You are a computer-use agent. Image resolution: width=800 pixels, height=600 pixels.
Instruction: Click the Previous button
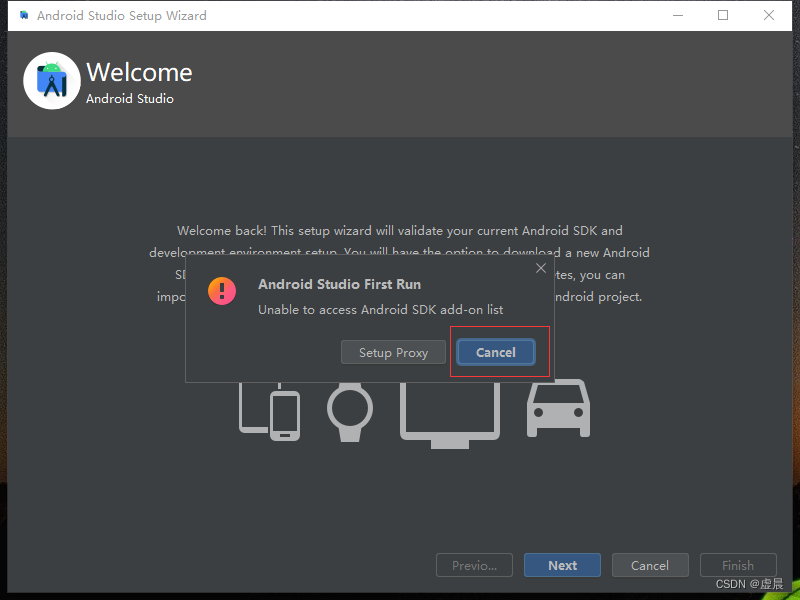coord(474,565)
